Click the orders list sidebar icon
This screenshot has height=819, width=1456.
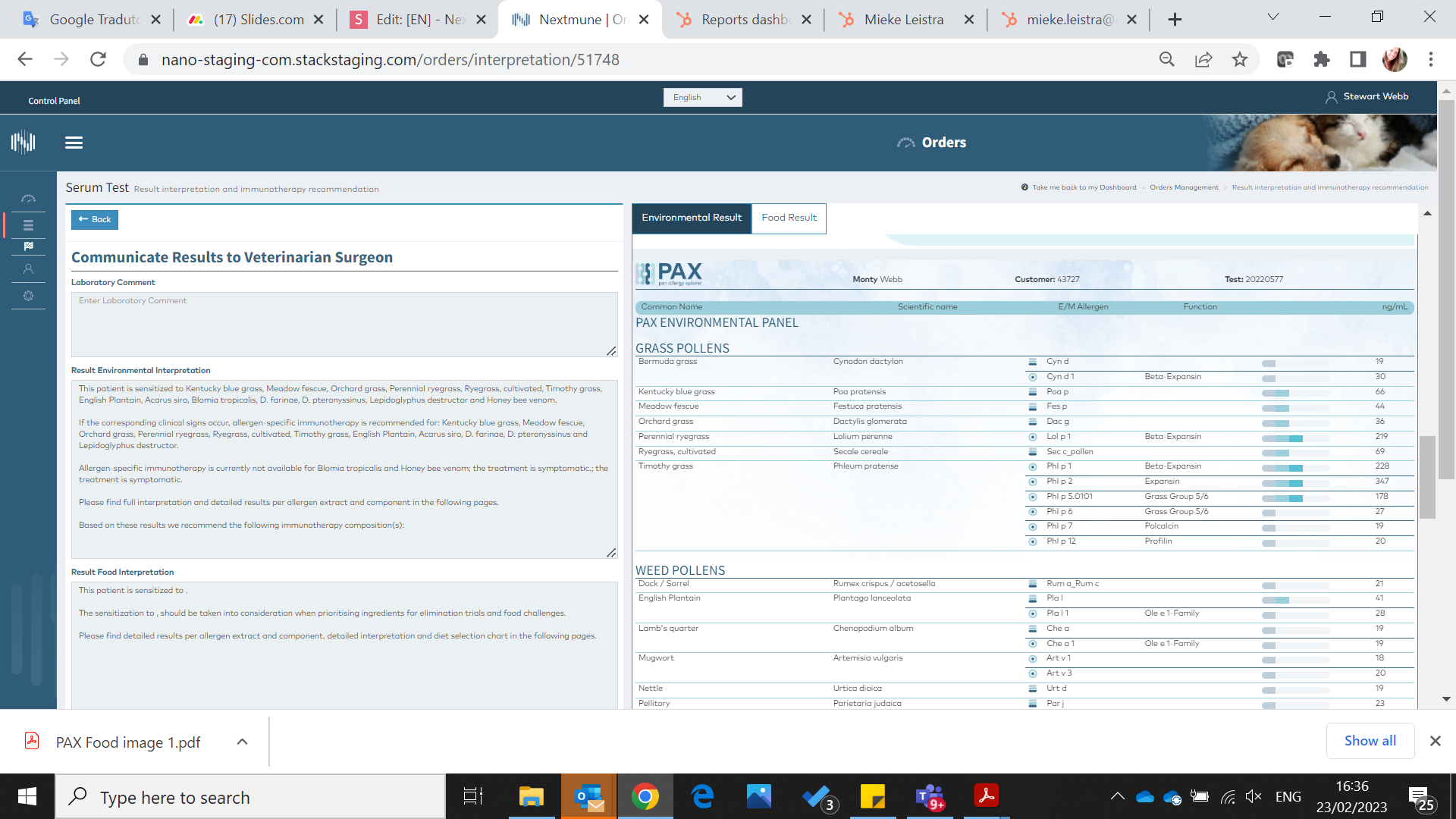point(28,225)
